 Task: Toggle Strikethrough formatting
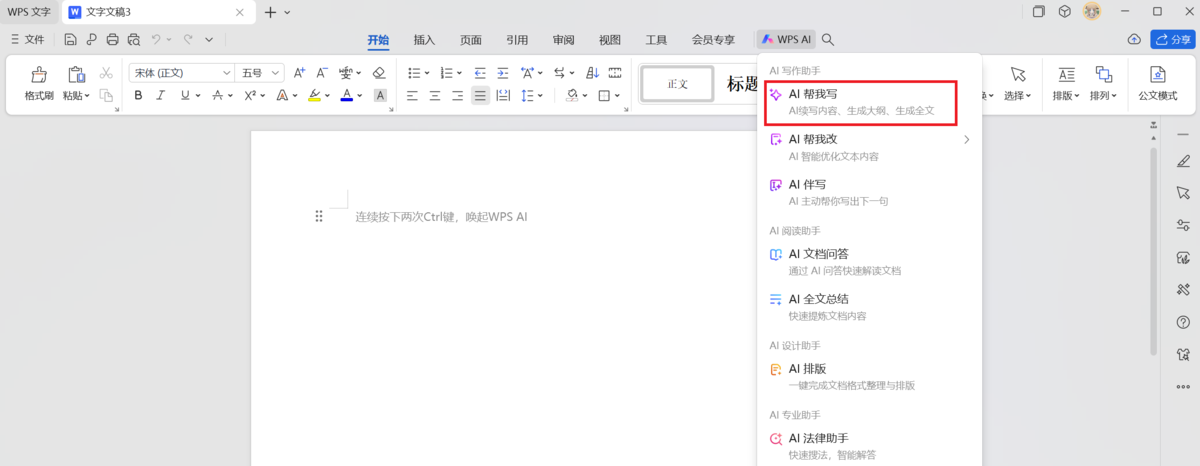(216, 96)
